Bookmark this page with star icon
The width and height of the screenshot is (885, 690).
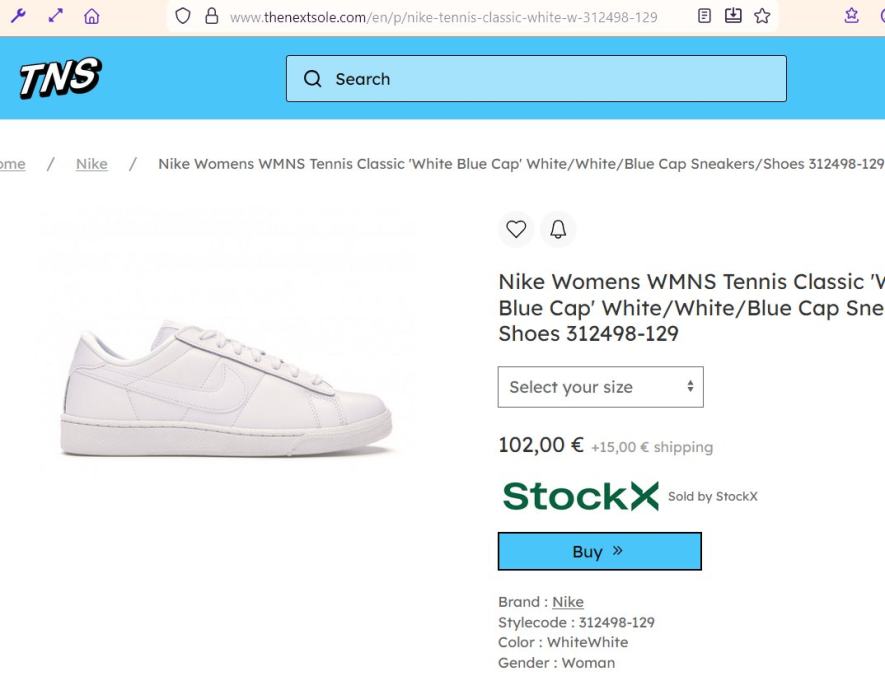762,16
